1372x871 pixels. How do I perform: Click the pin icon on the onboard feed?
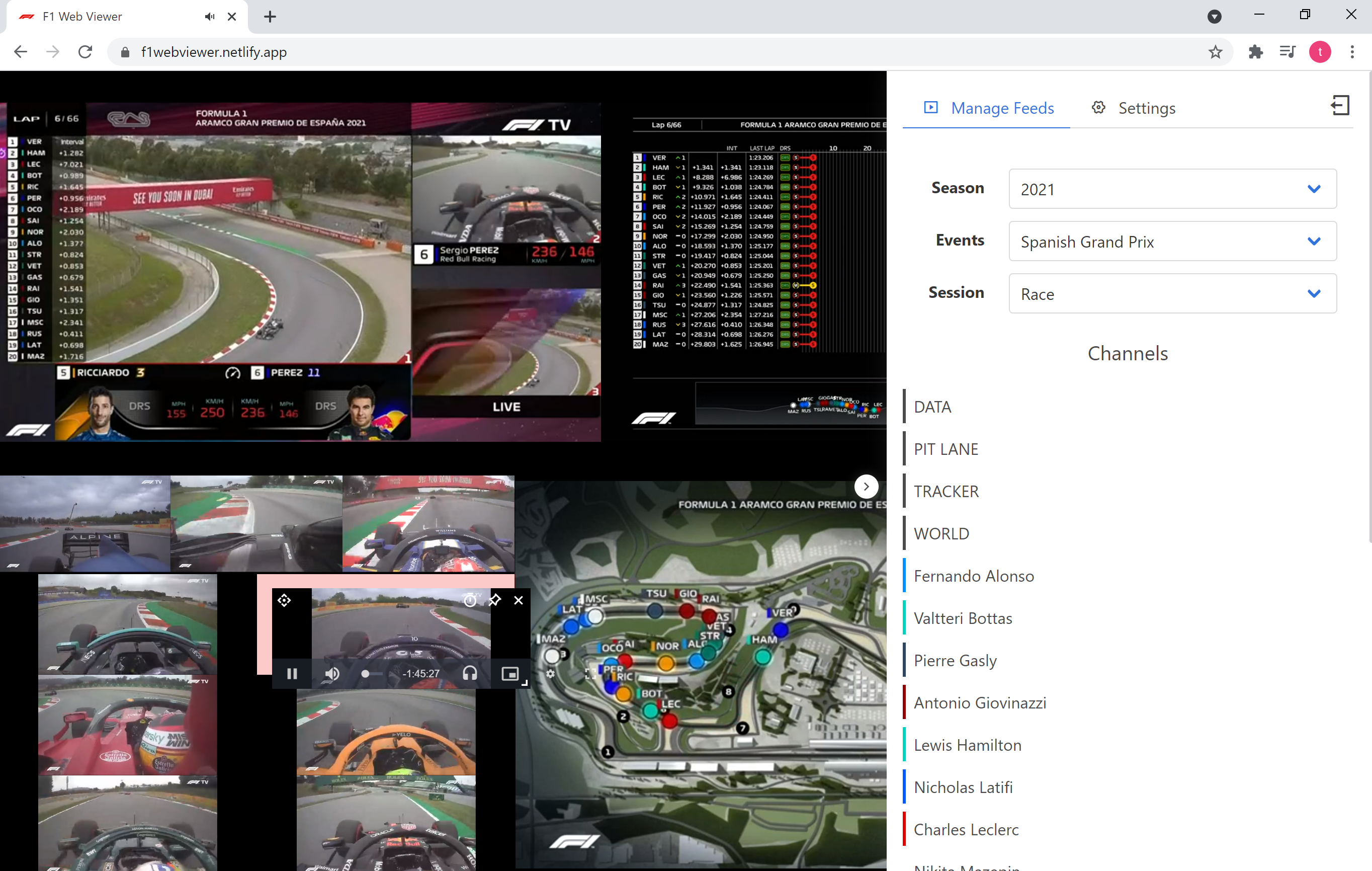(494, 600)
